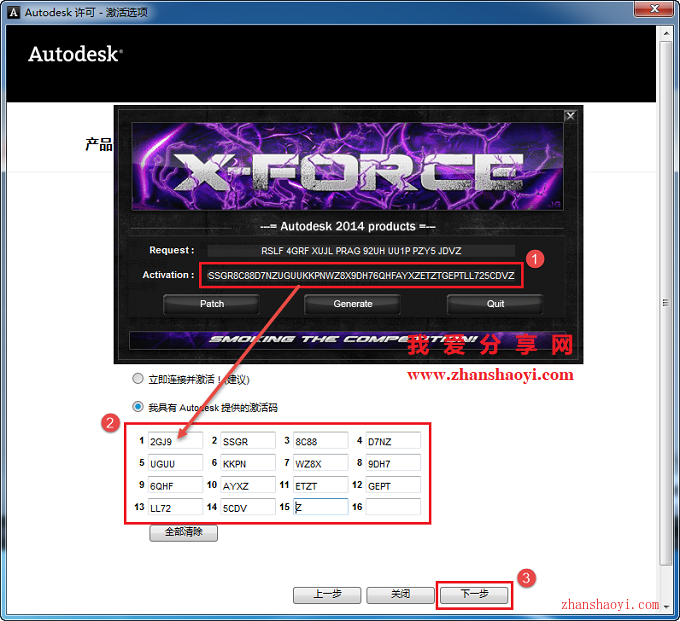Click the 上一步 (Back) button

tap(327, 595)
